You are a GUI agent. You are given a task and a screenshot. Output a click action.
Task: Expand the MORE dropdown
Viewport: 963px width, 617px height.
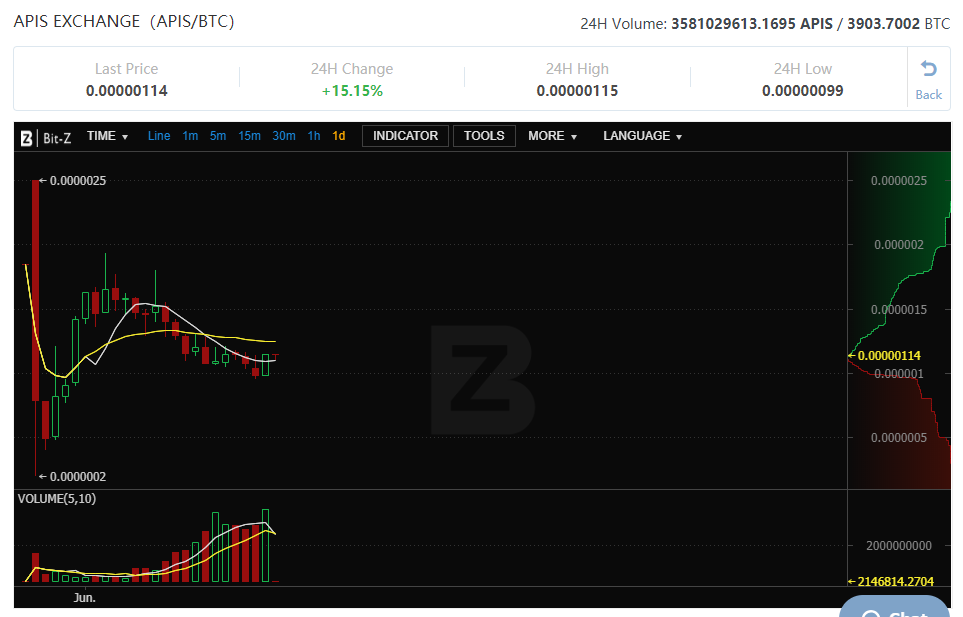point(552,136)
